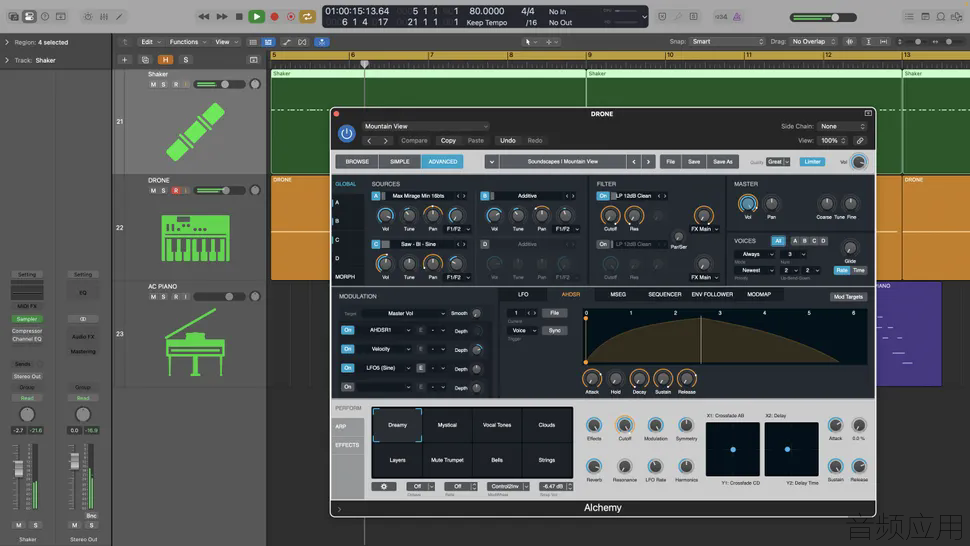Open the Functions menu
This screenshot has height=546, width=970.
click(x=187, y=42)
